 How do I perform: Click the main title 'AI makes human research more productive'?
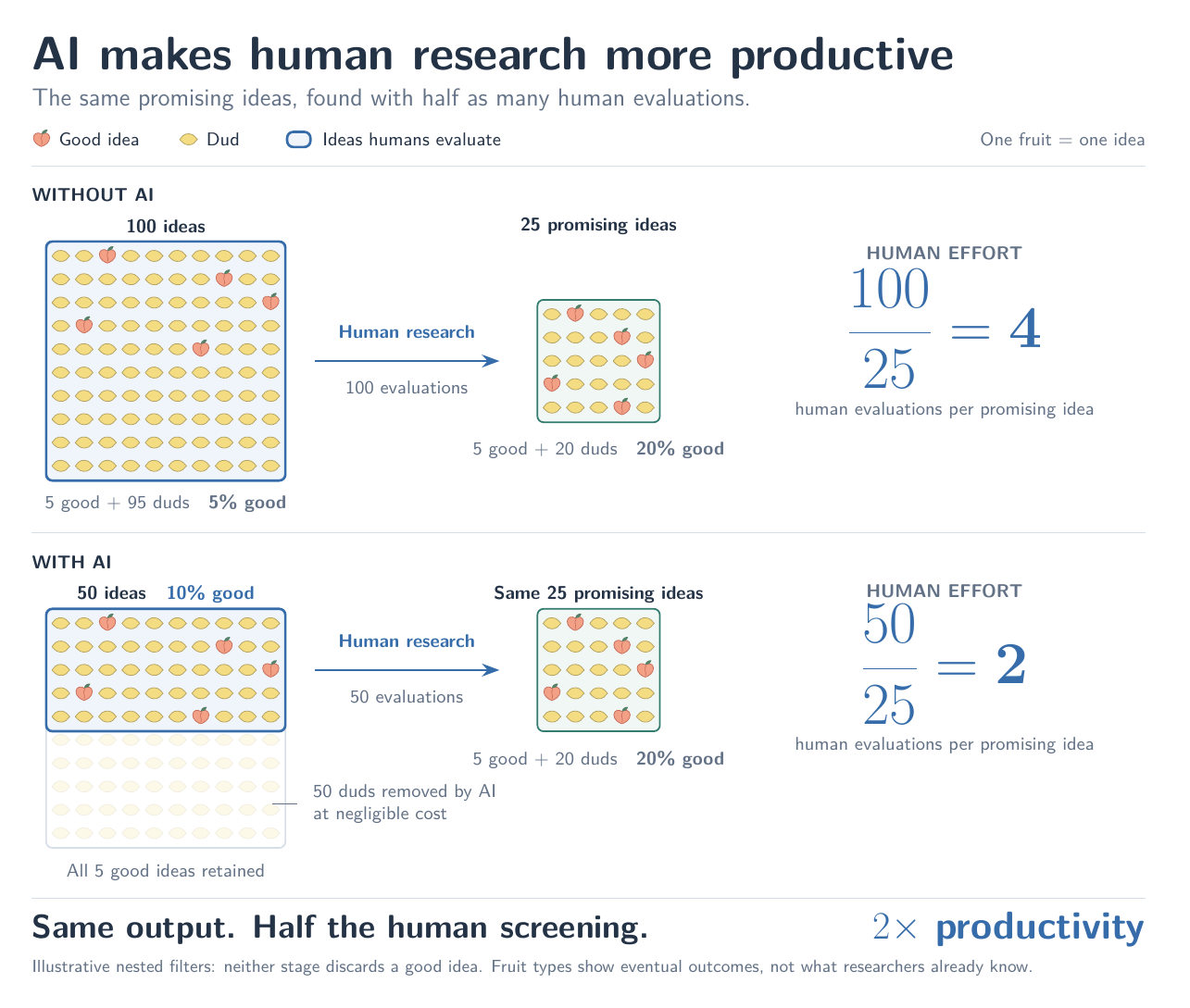click(x=493, y=55)
